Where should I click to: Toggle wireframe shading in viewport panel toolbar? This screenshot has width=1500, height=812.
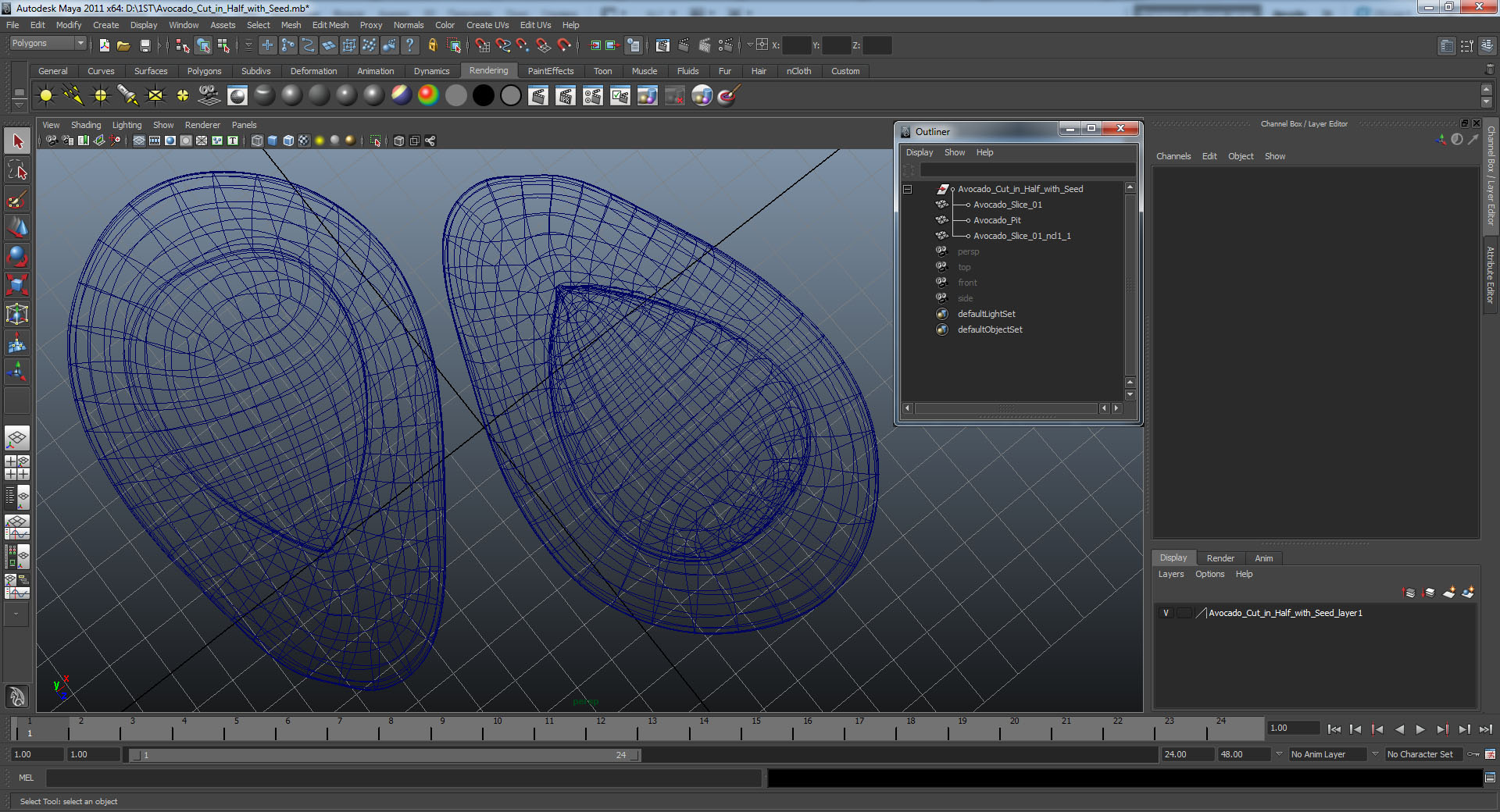point(257,141)
